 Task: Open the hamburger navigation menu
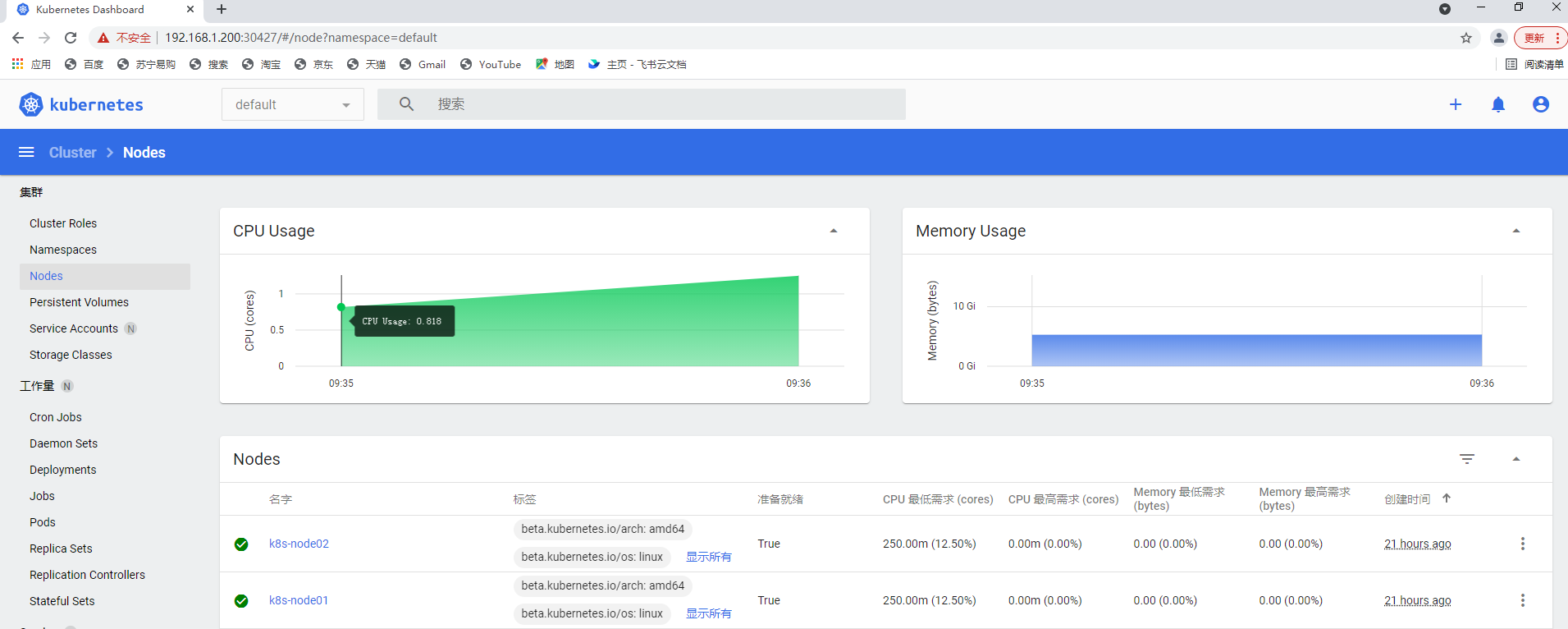(x=26, y=152)
